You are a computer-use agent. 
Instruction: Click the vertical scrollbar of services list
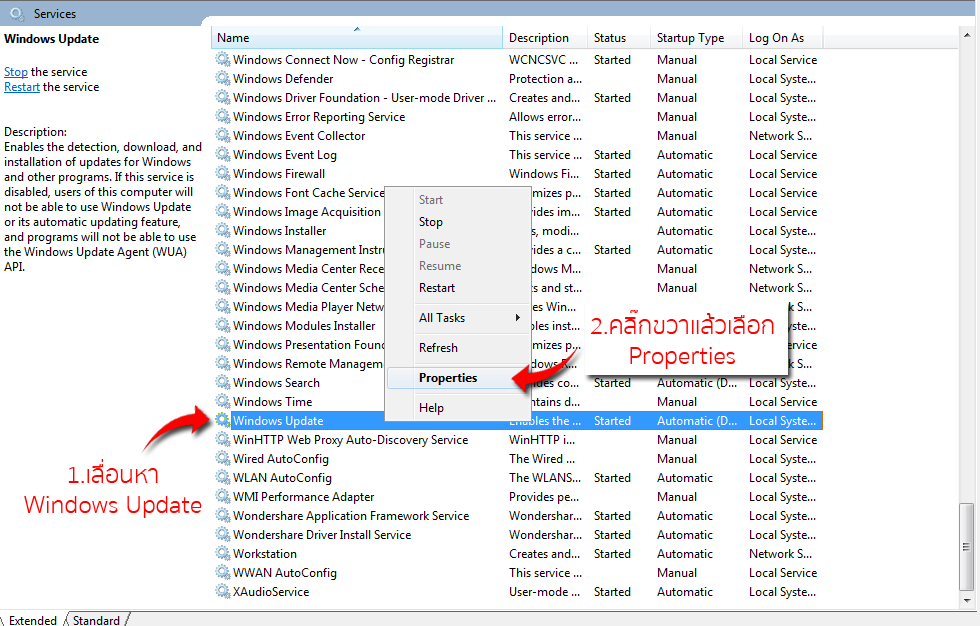(x=966, y=300)
